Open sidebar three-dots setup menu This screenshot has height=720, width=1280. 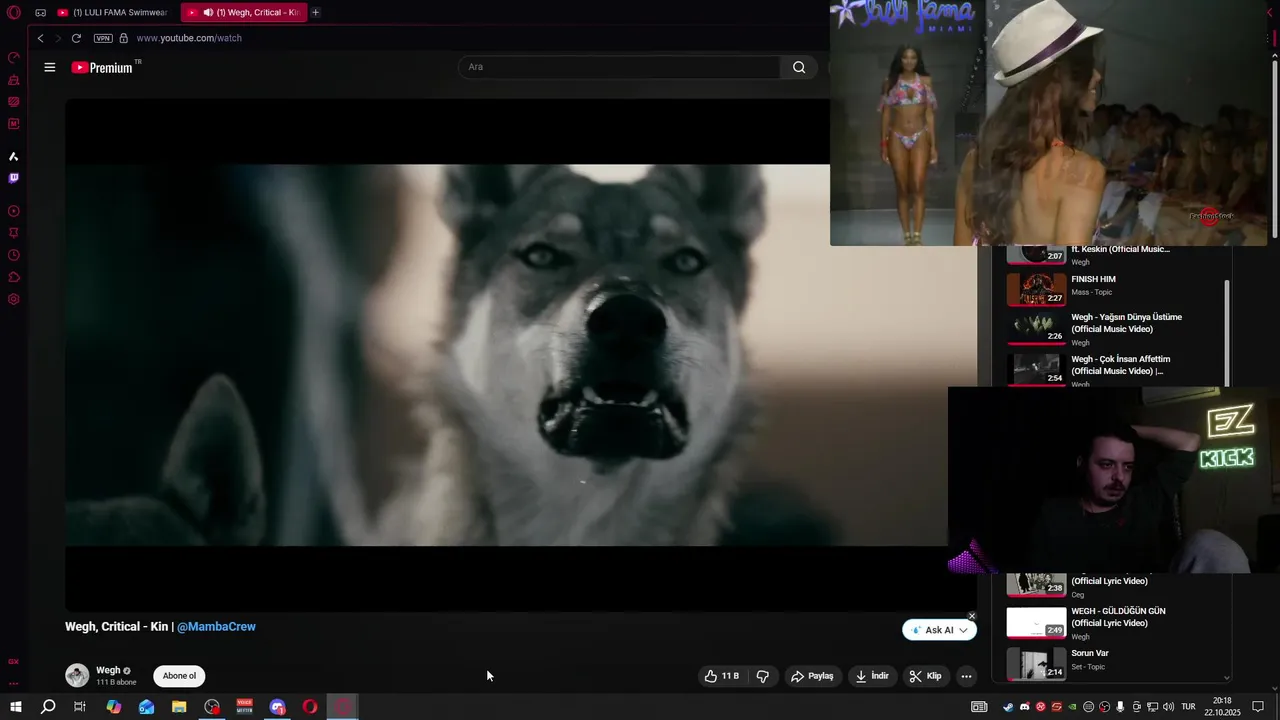[x=14, y=684]
